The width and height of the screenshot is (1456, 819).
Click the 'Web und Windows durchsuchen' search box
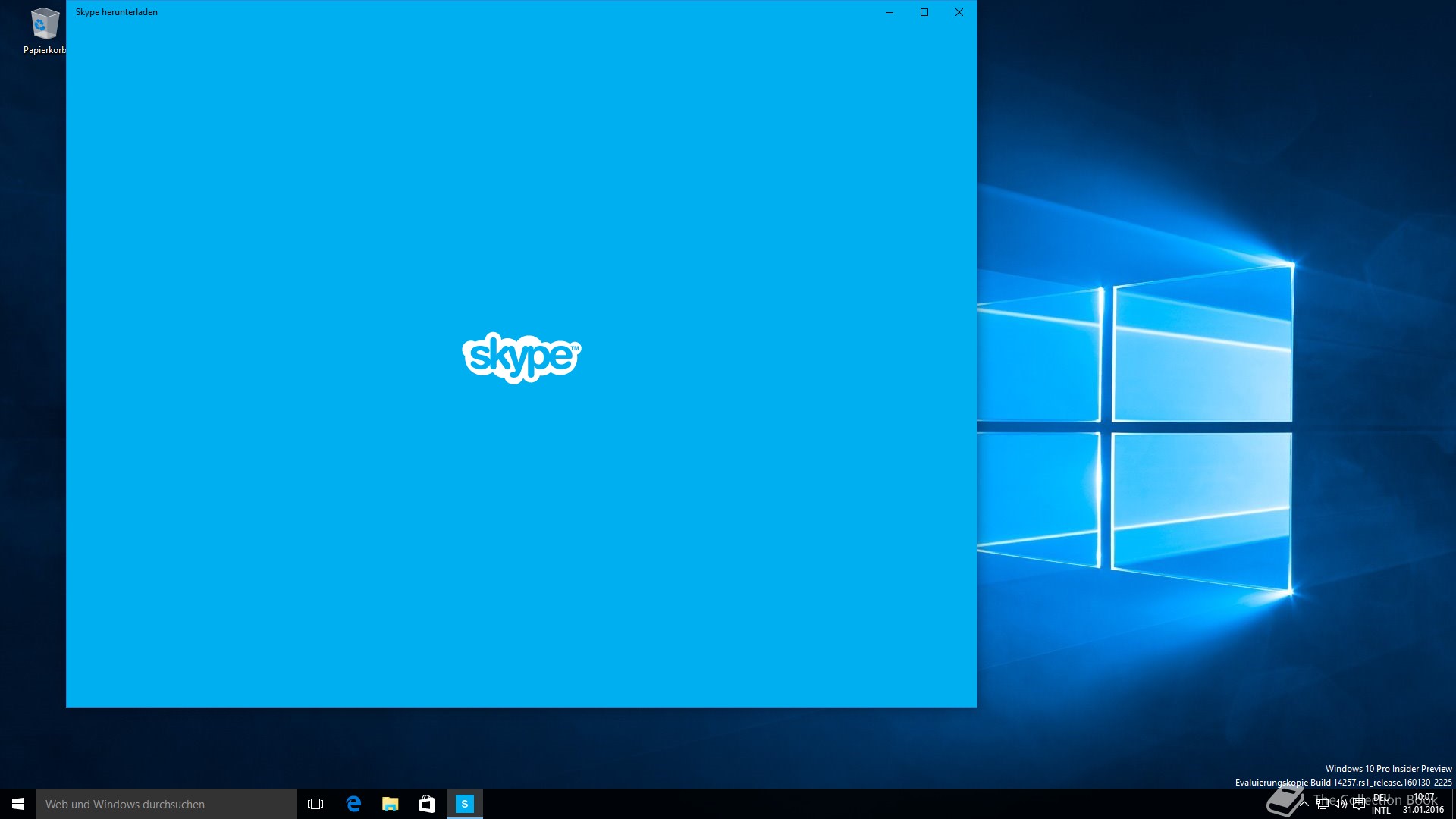coord(167,804)
